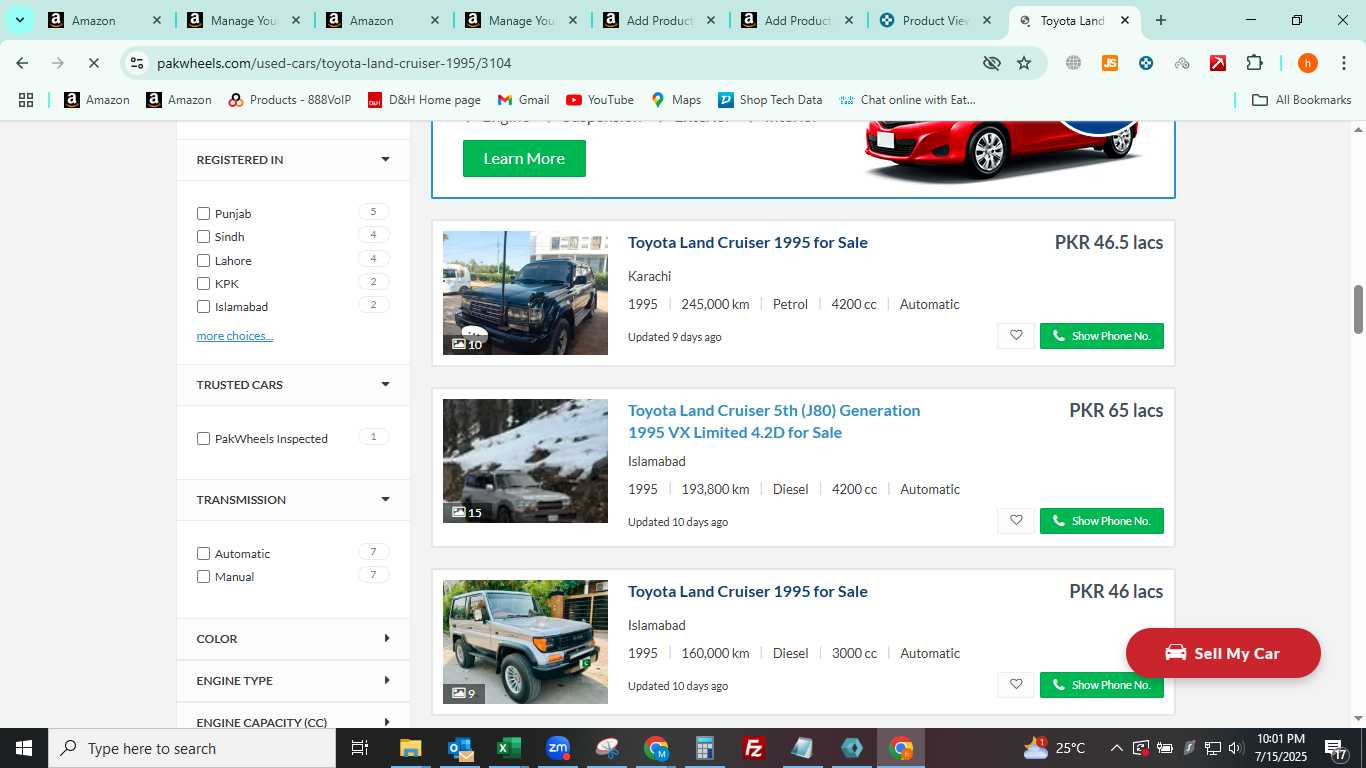Viewport: 1366px width, 768px height.
Task: Click the Windows search box
Action: click(192, 748)
